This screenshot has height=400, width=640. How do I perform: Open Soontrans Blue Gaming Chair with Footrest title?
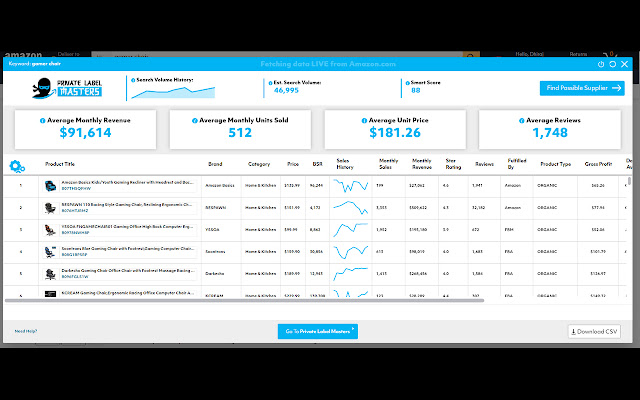128,249
